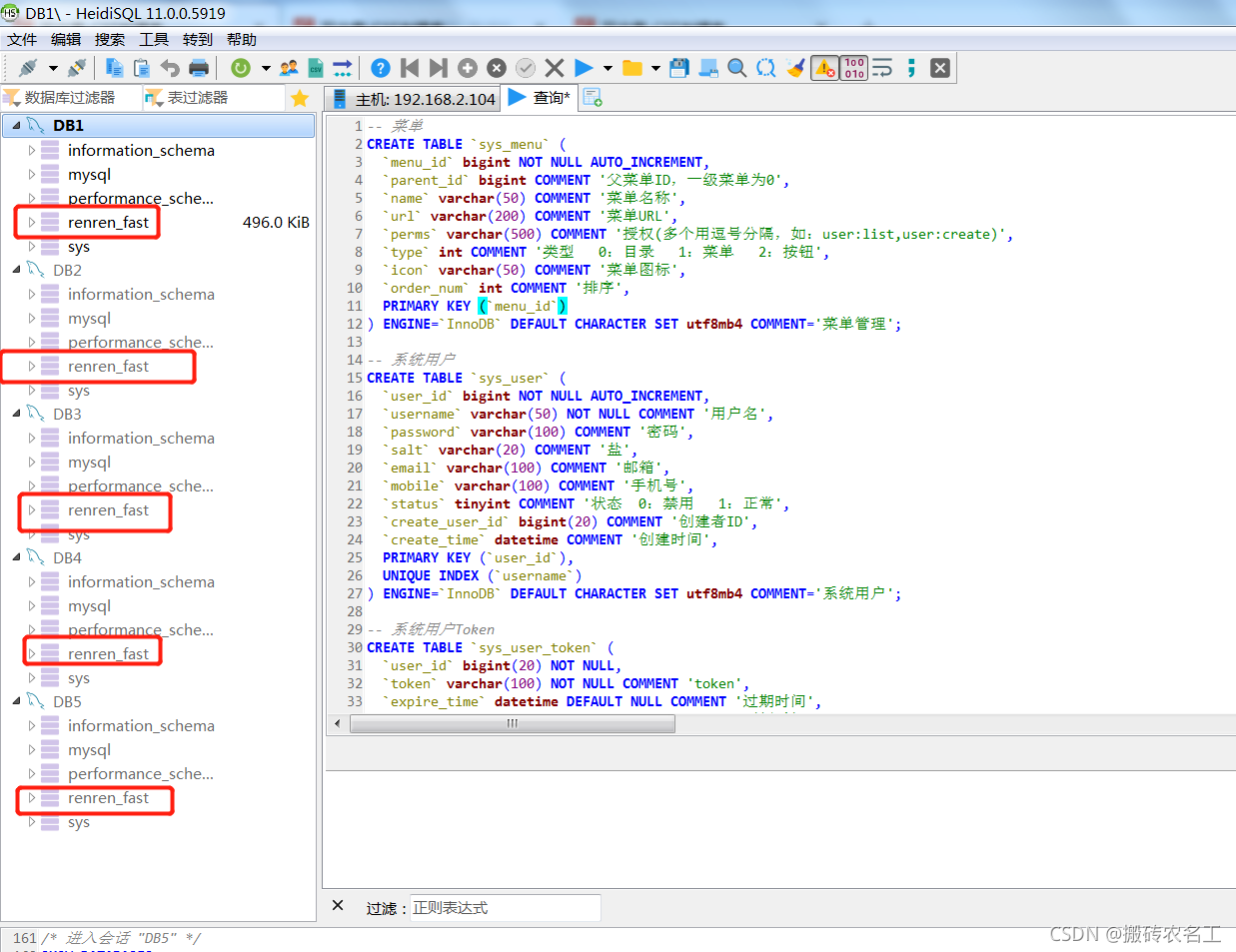
Task: Open the 工具 menu
Action: tap(154, 39)
